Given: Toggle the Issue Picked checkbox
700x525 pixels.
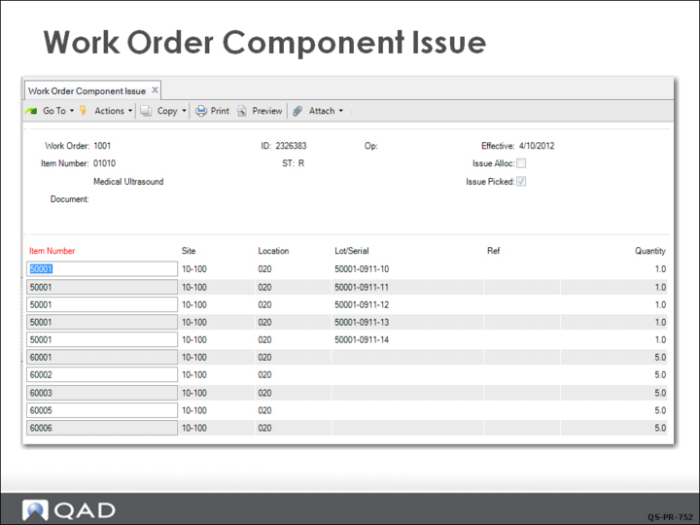Looking at the screenshot, I should click(521, 181).
